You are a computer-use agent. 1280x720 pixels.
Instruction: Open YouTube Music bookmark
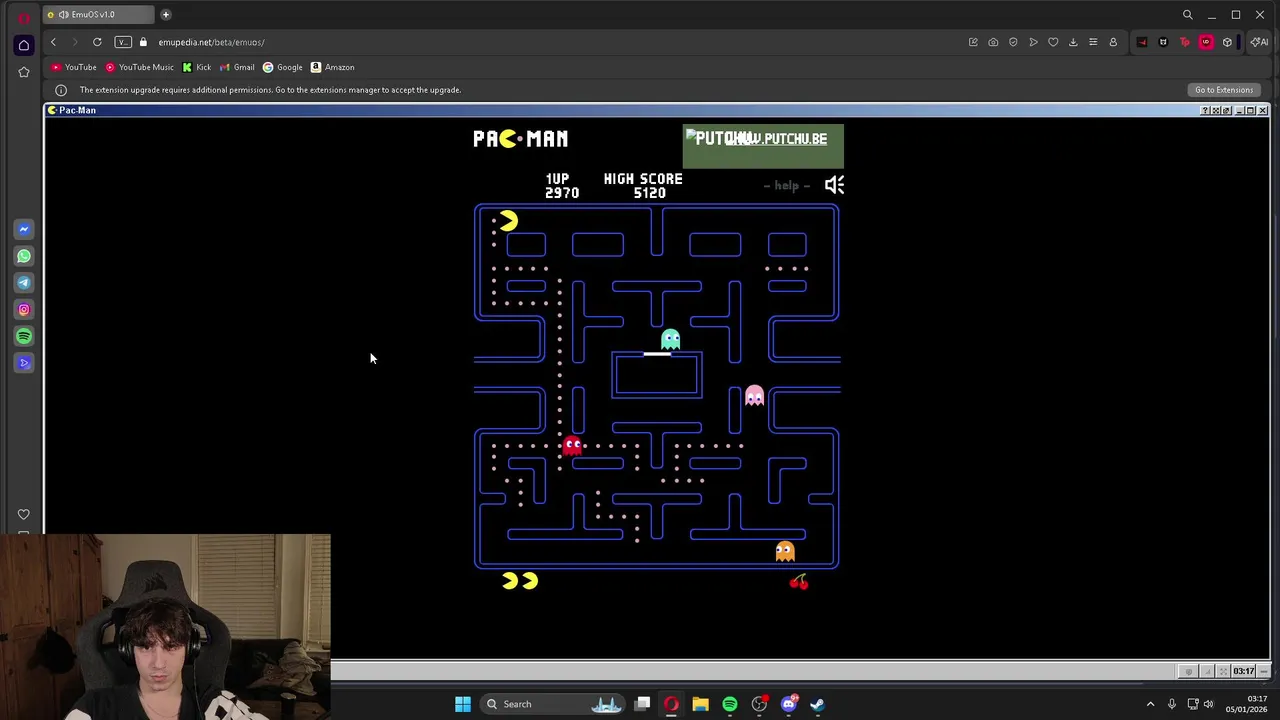coord(140,67)
